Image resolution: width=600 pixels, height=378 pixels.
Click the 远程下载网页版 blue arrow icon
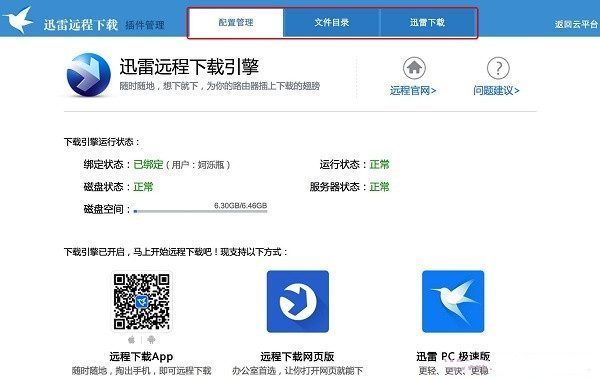(x=298, y=301)
